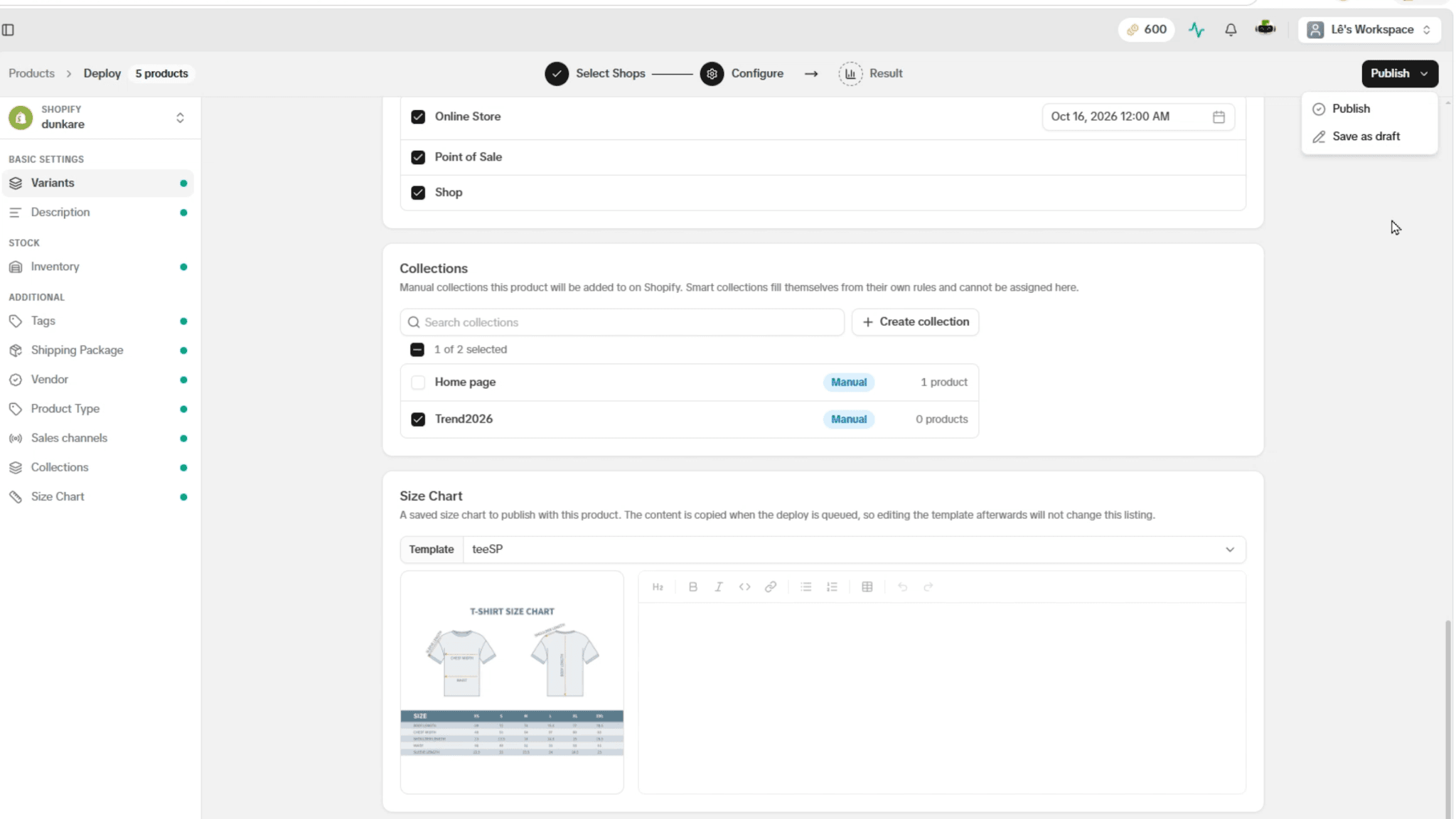Screen dimensions: 1456x819
Task: Open the notifications bell
Action: pyautogui.click(x=1231, y=30)
